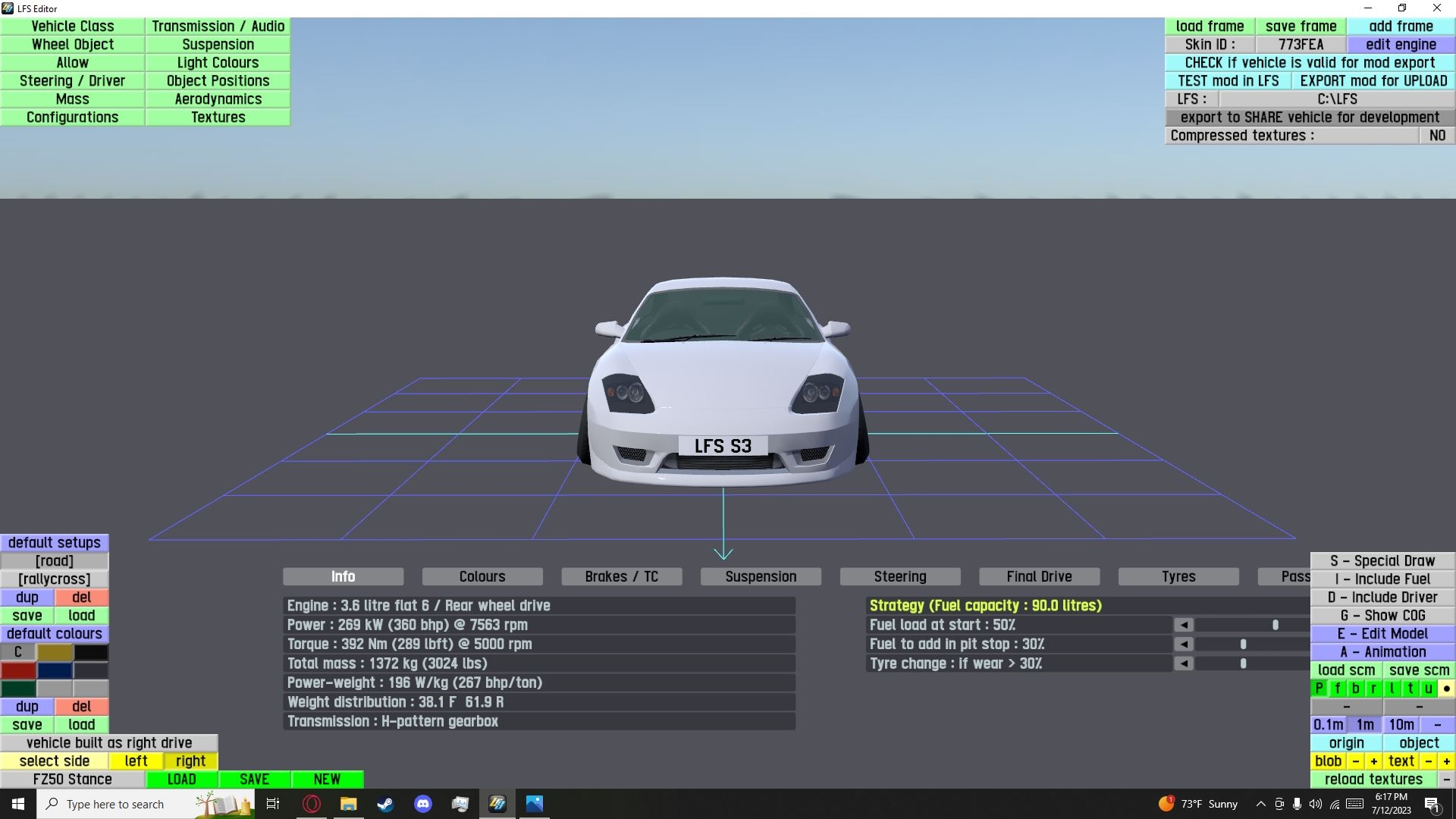Open the Discord taskbar icon

click(x=423, y=804)
